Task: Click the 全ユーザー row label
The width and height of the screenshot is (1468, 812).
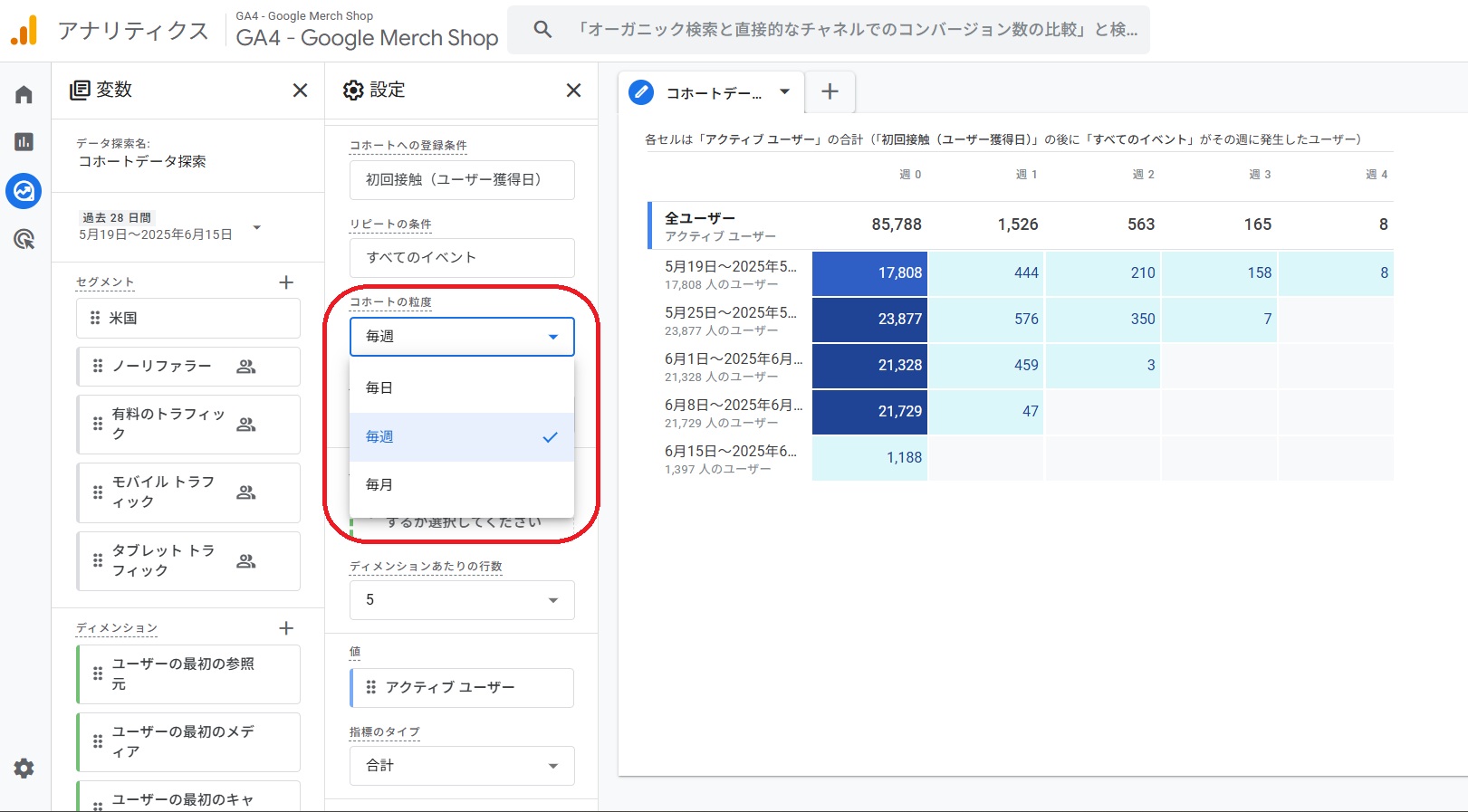Action: (x=700, y=218)
